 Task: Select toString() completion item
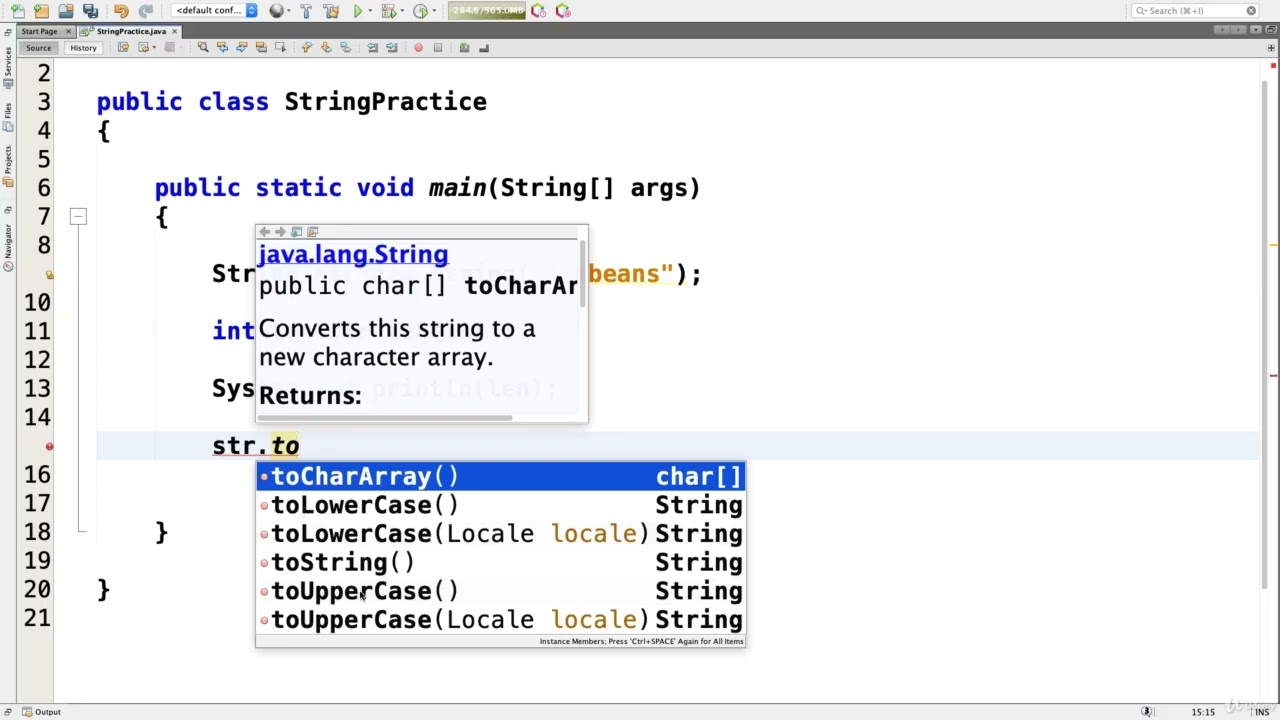click(500, 563)
